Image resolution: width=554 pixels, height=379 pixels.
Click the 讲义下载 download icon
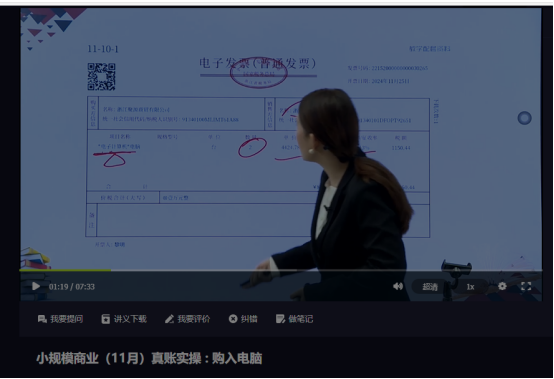click(x=106, y=319)
